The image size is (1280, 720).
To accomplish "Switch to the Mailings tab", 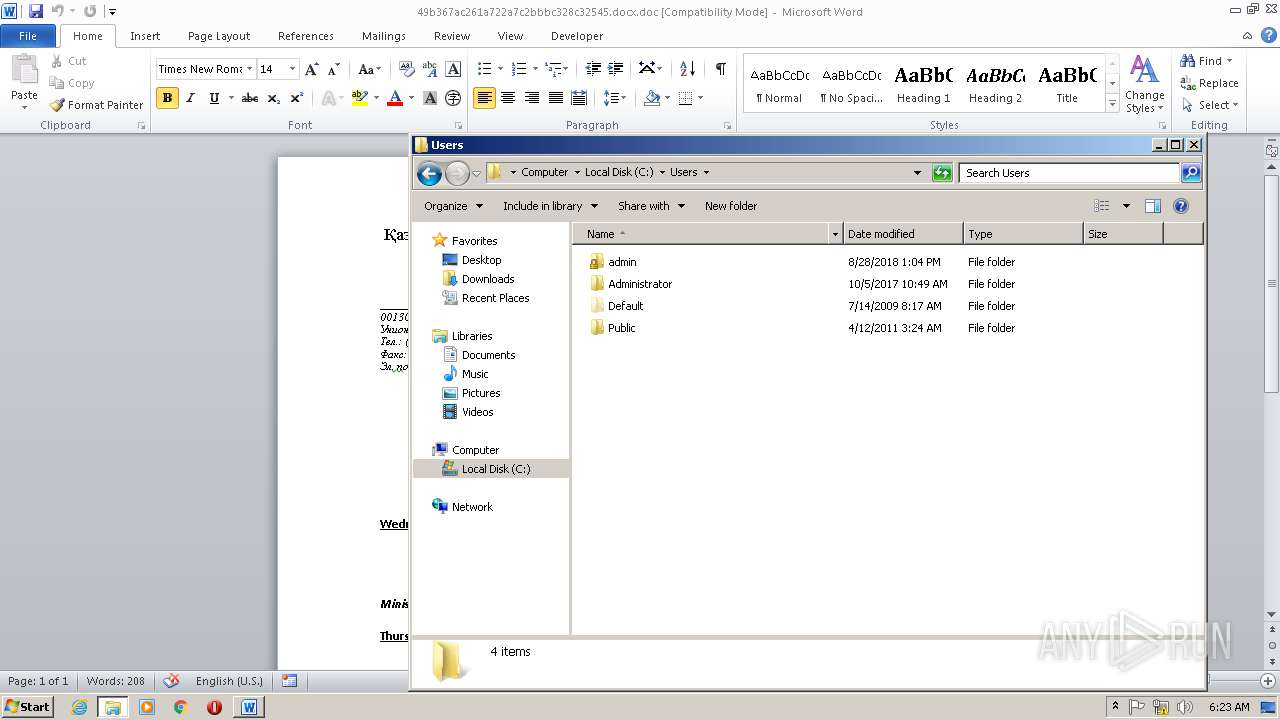I will (x=384, y=36).
